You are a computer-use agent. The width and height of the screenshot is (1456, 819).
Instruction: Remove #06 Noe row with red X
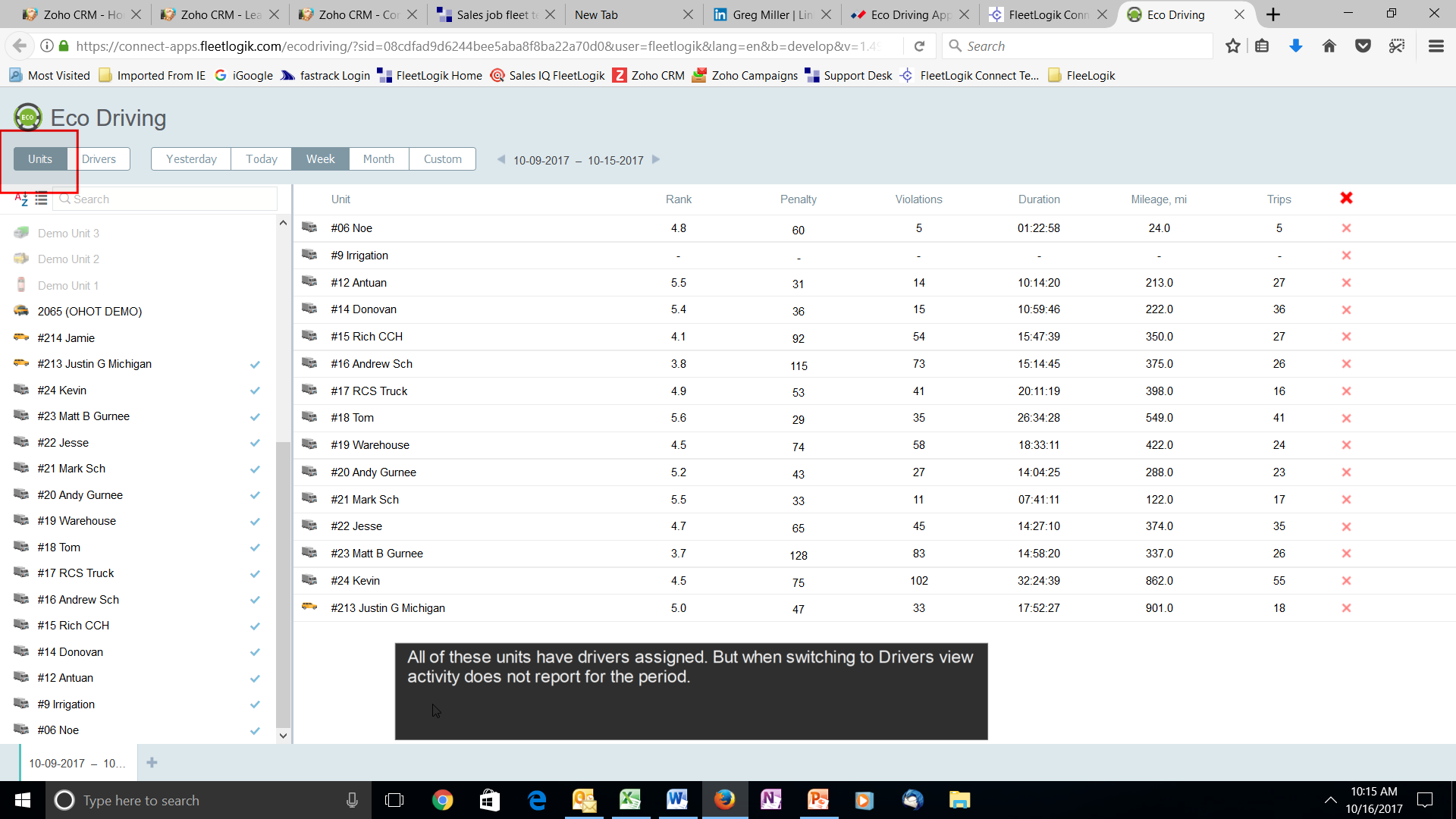pyautogui.click(x=1346, y=228)
